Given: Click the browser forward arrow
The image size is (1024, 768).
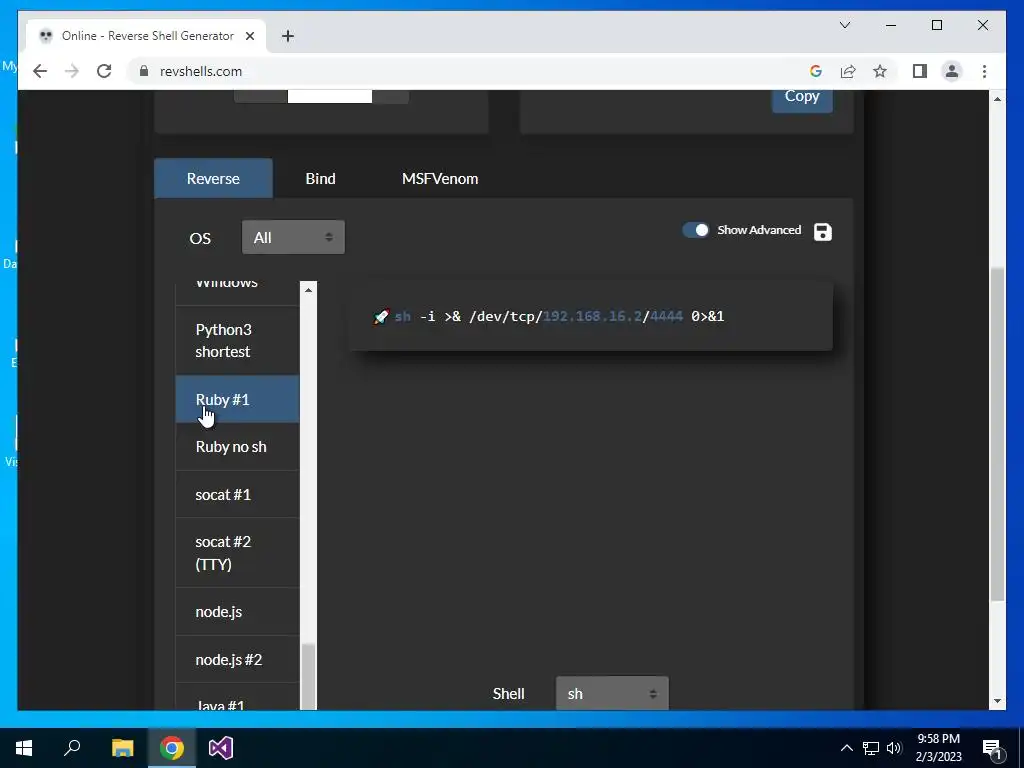Looking at the screenshot, I should [x=72, y=71].
